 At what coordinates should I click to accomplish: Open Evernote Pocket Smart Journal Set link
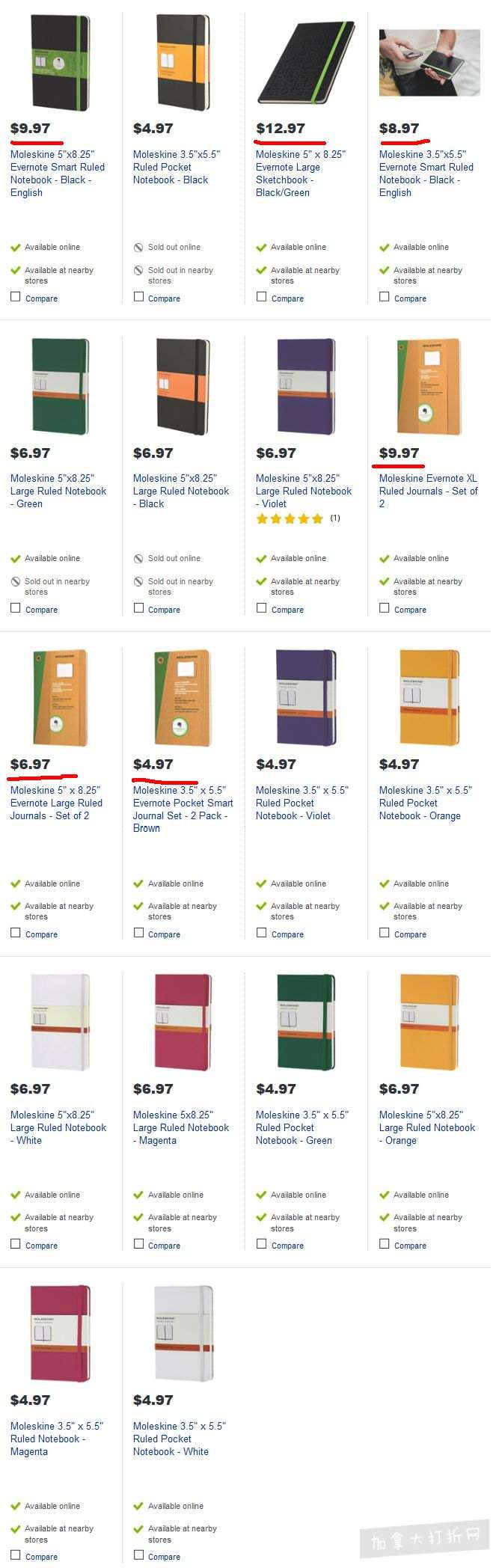183,809
